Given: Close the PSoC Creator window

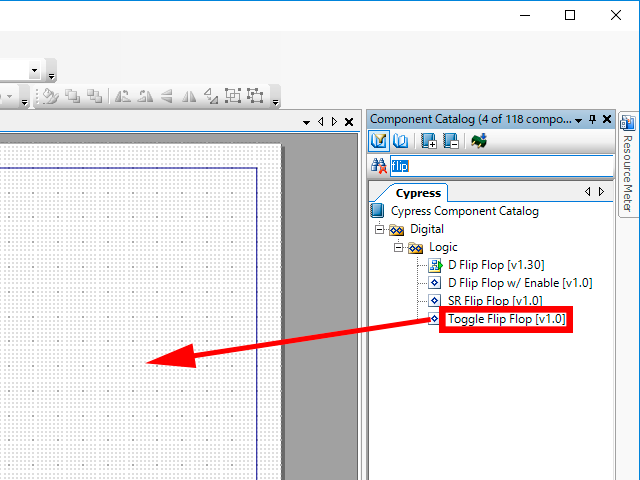Looking at the screenshot, I should click(x=616, y=16).
